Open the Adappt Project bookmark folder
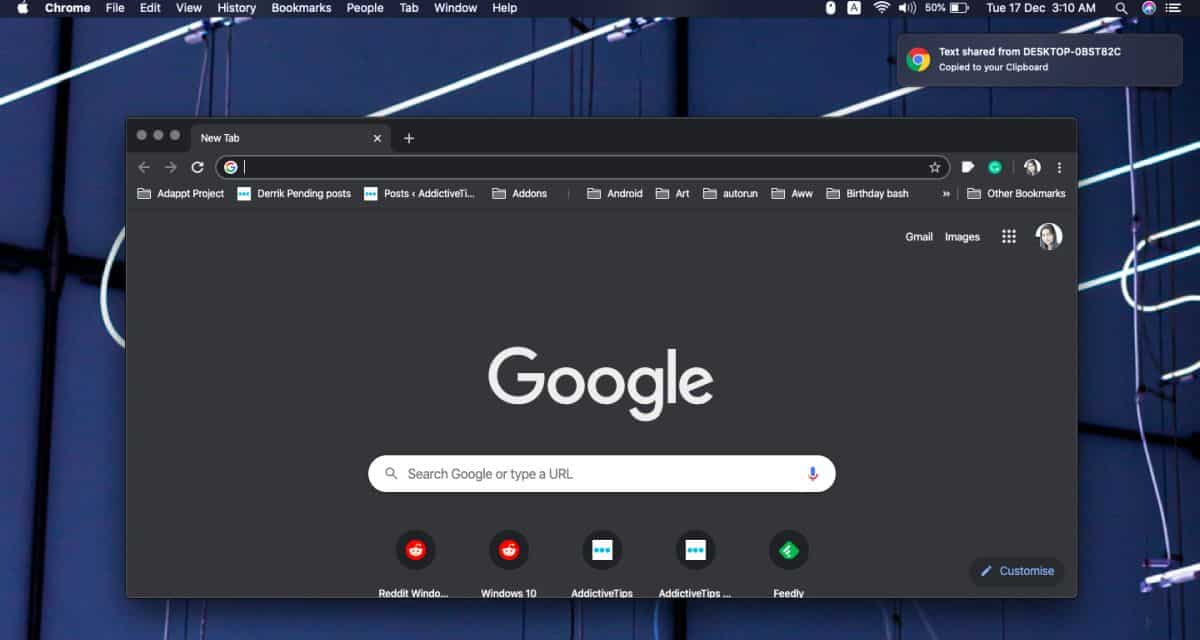The width and height of the screenshot is (1200, 640). pyautogui.click(x=181, y=193)
